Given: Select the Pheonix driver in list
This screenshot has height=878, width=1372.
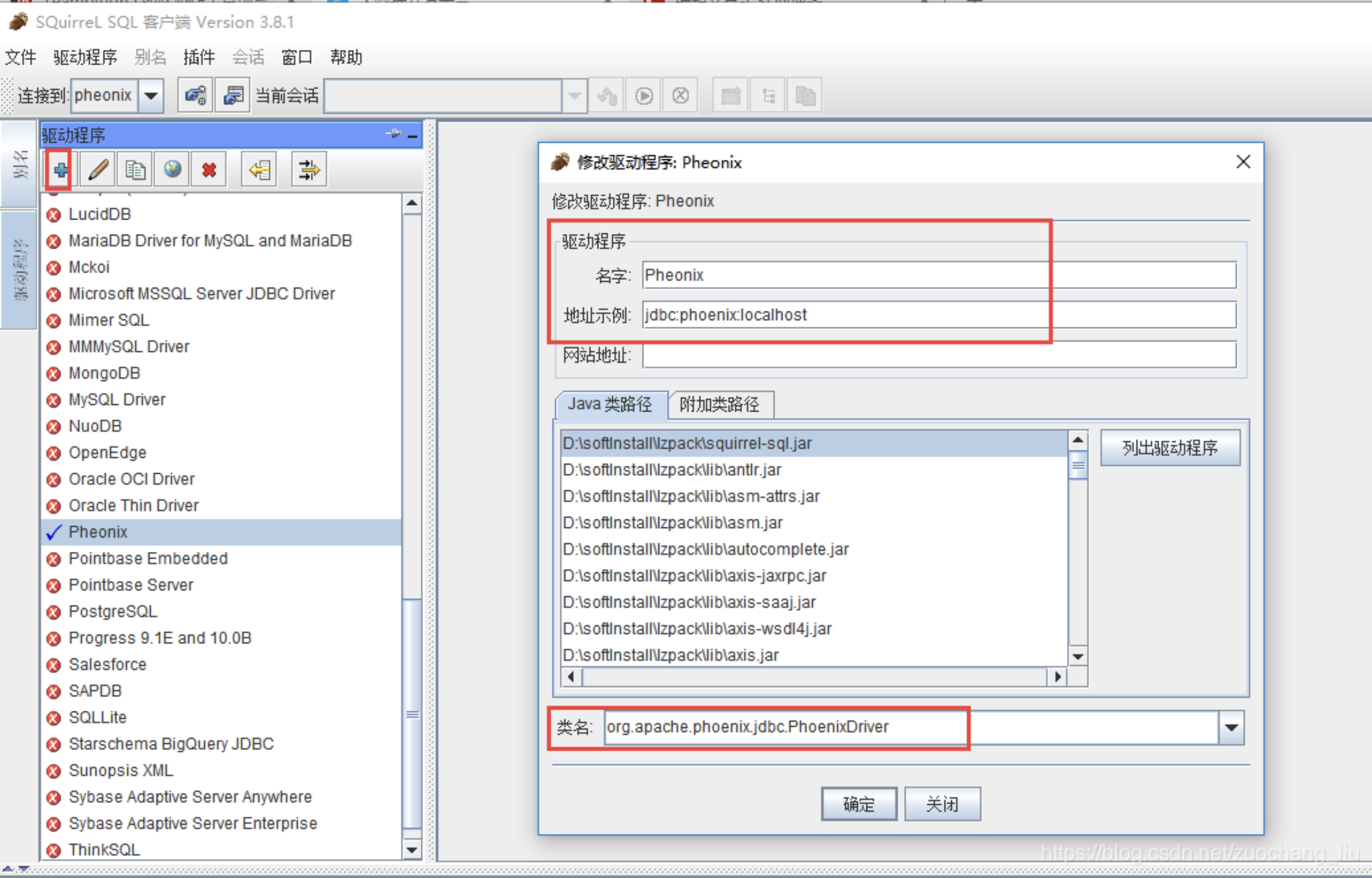Looking at the screenshot, I should coord(98,532).
